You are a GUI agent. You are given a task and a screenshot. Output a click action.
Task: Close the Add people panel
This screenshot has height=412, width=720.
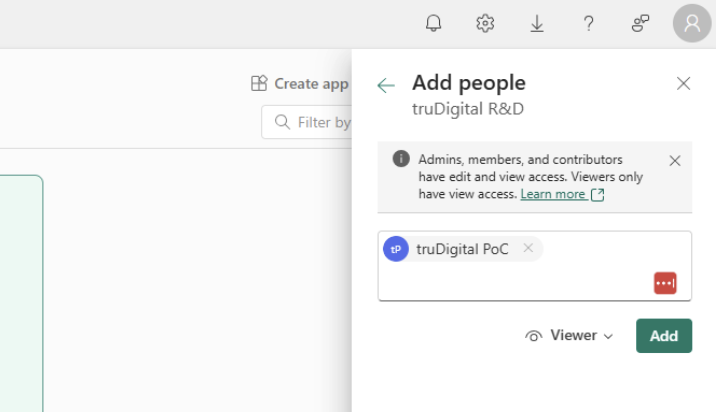coord(683,84)
